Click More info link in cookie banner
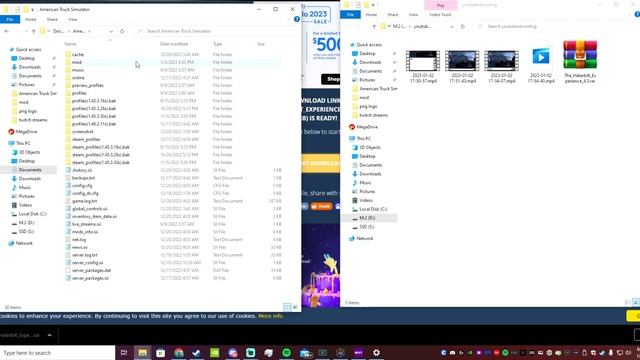 pyautogui.click(x=270, y=316)
